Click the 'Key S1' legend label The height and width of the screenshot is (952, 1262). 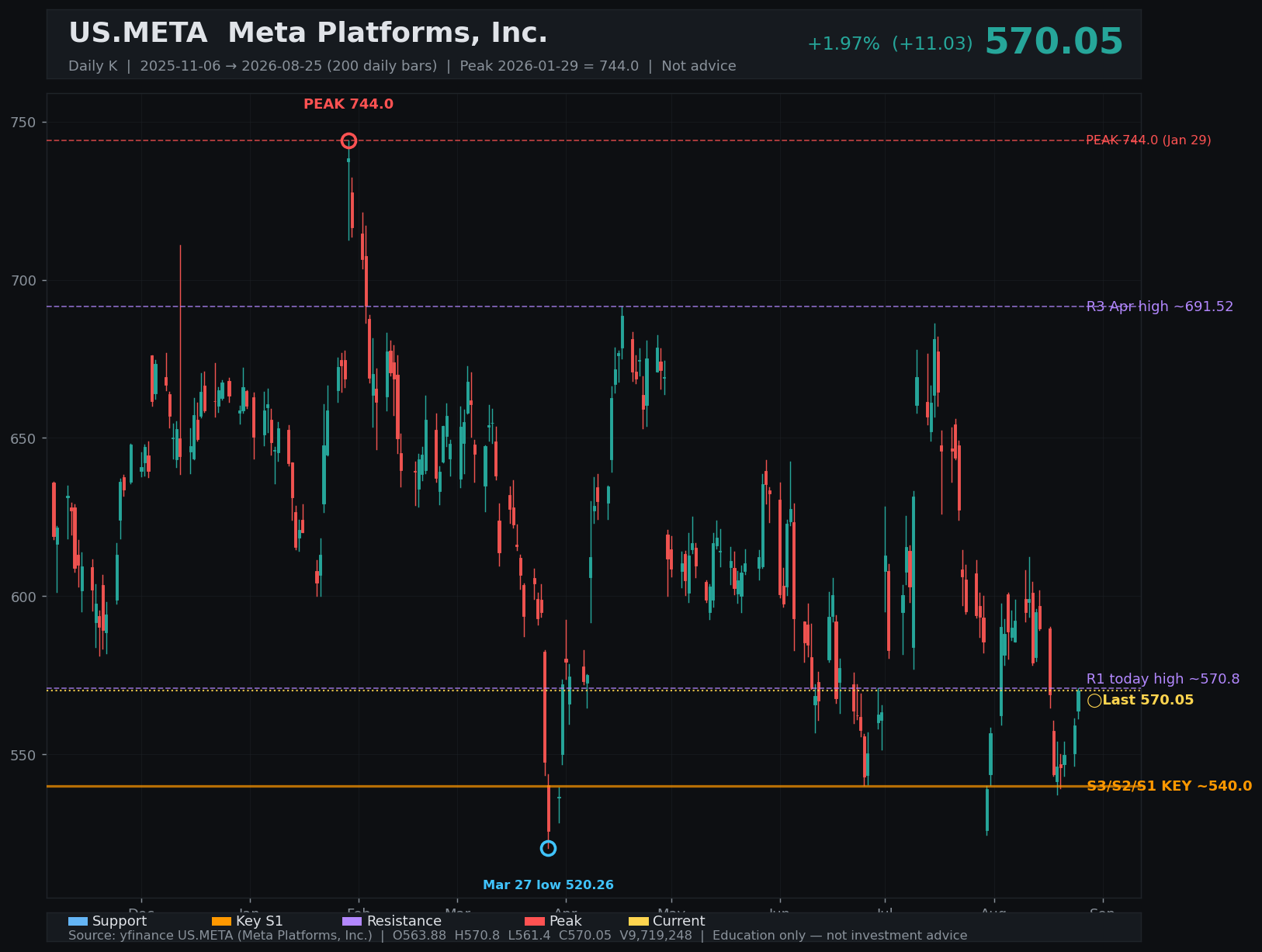(259, 921)
